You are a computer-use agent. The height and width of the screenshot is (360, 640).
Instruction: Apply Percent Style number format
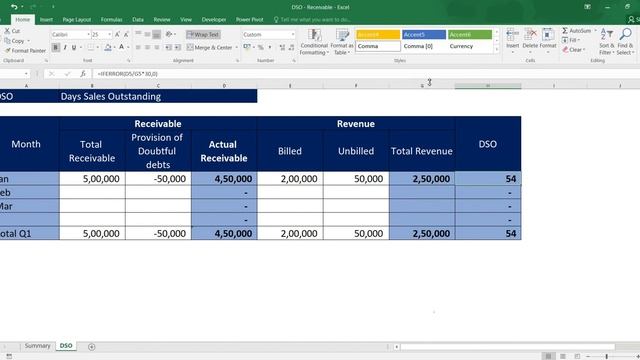[x=260, y=48]
